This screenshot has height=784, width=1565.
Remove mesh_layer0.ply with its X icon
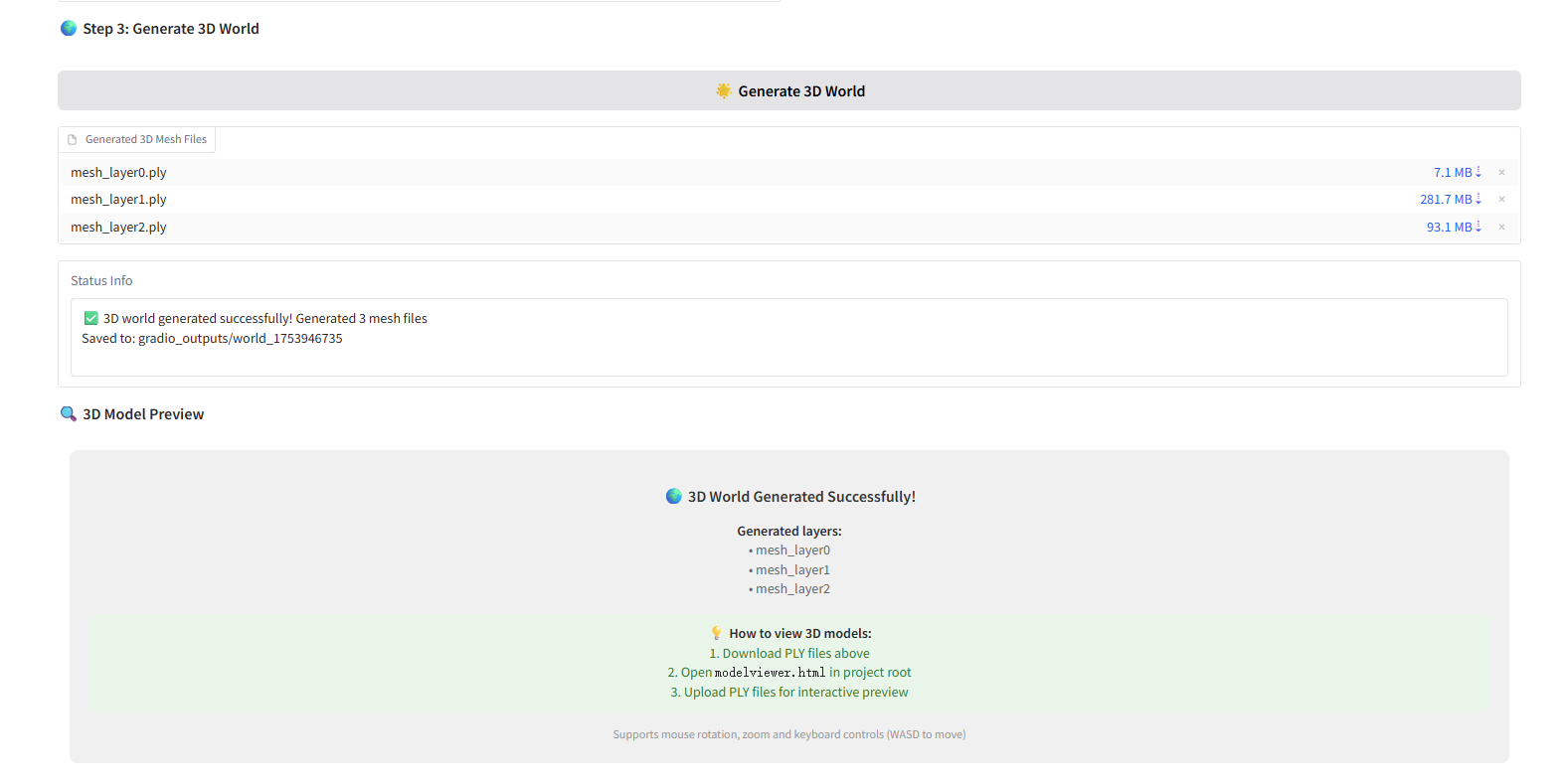point(1501,173)
